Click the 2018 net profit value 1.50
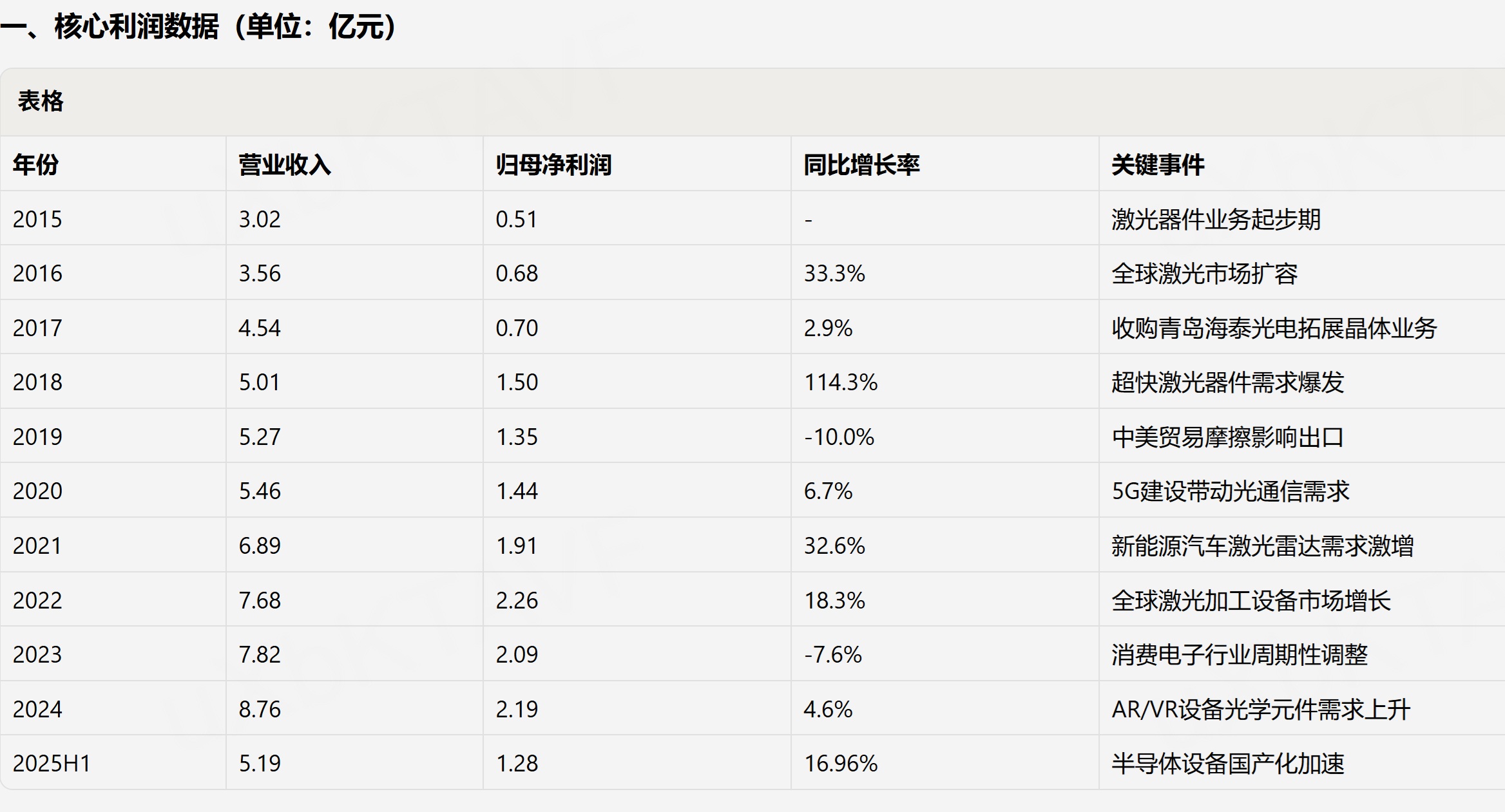Image resolution: width=1505 pixels, height=812 pixels. point(517,382)
